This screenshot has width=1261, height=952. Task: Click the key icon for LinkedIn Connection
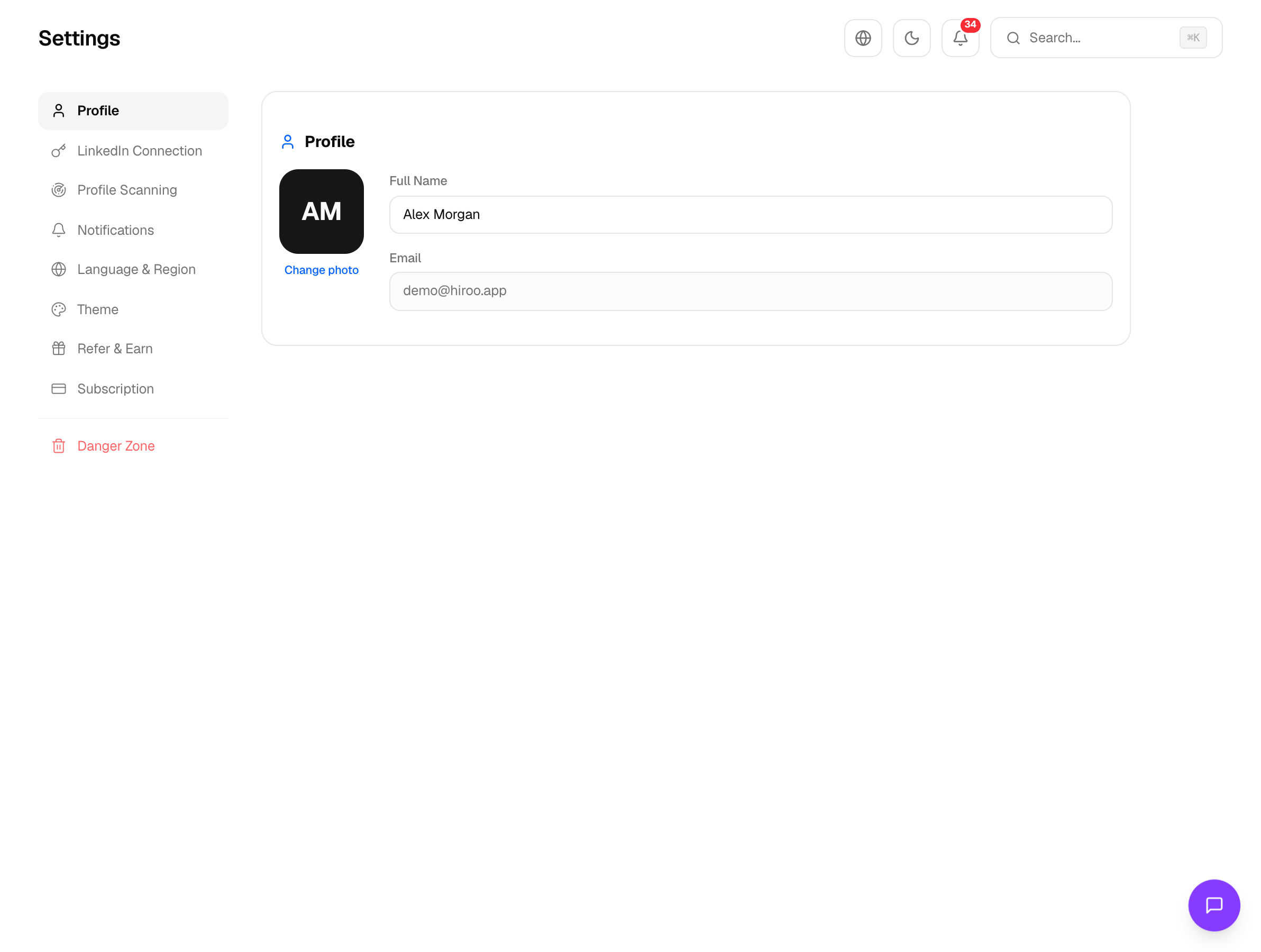click(59, 151)
